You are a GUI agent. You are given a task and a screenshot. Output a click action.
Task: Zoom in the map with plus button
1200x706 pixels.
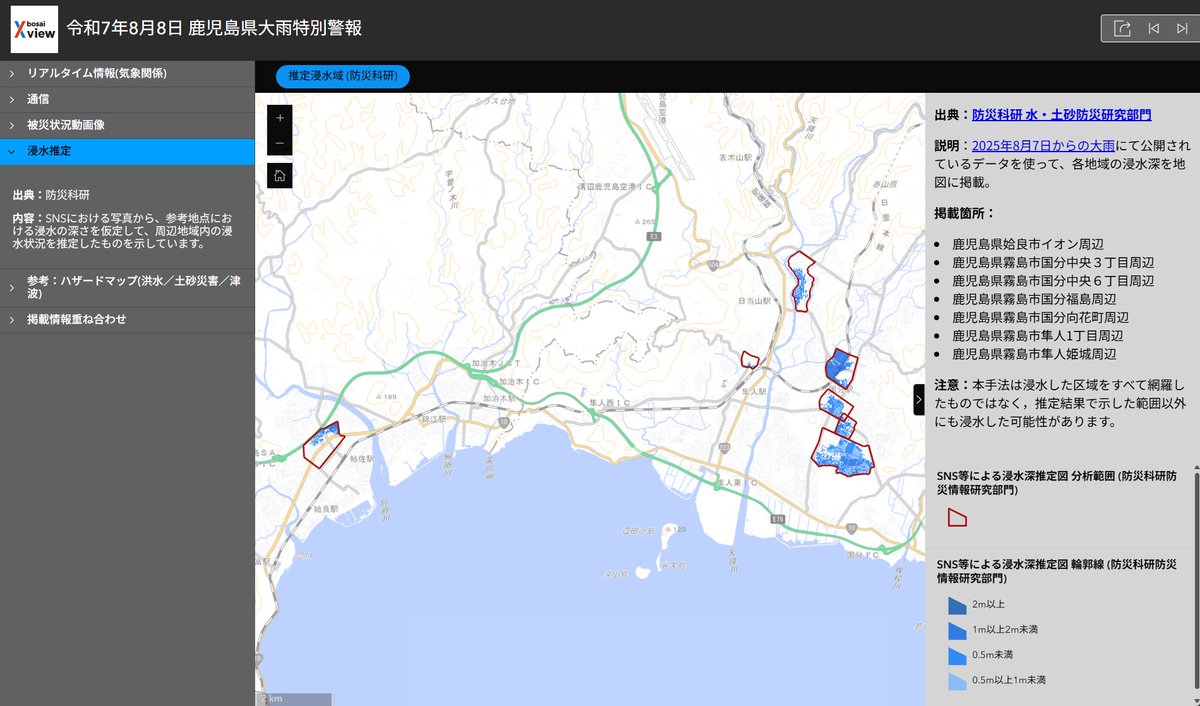pos(280,118)
